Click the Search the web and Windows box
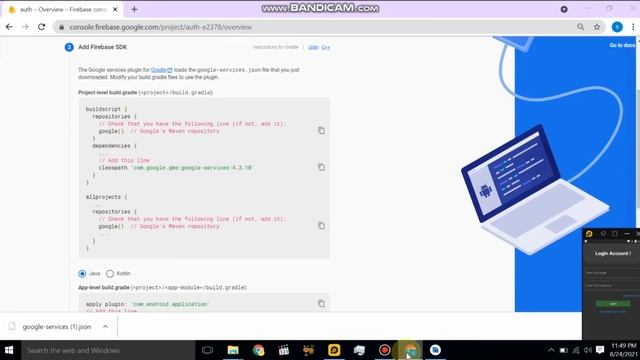Screen dimensions: 640x360 [108, 350]
